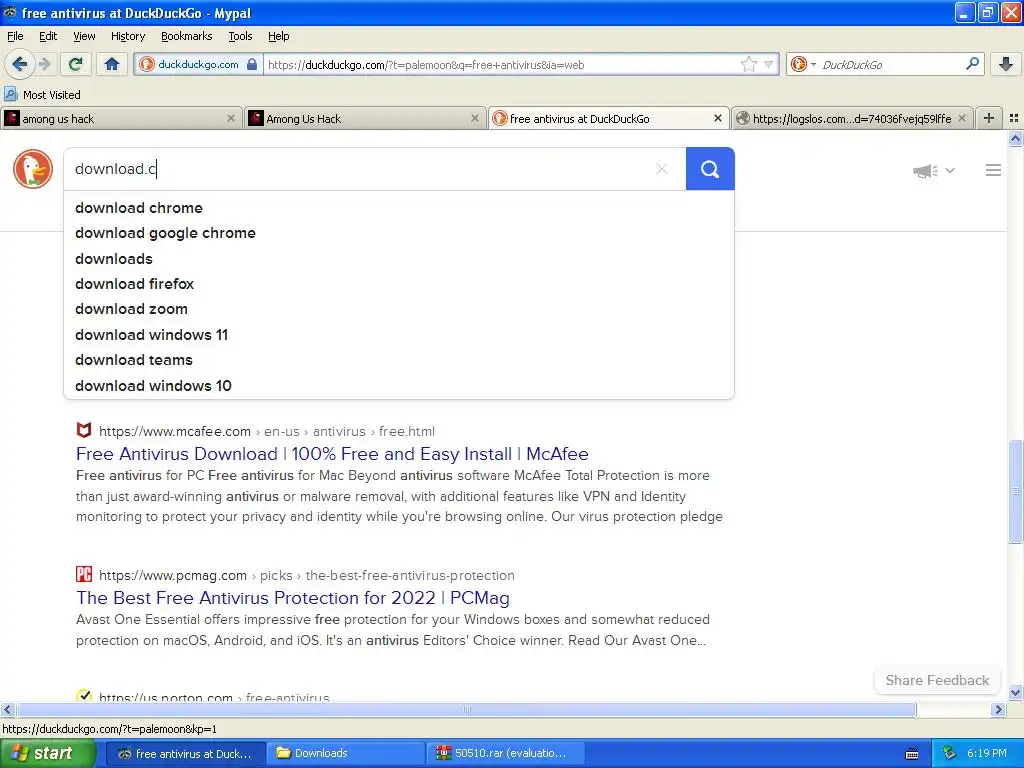Close the logslos.com tab
The height and width of the screenshot is (768, 1024).
click(x=962, y=118)
